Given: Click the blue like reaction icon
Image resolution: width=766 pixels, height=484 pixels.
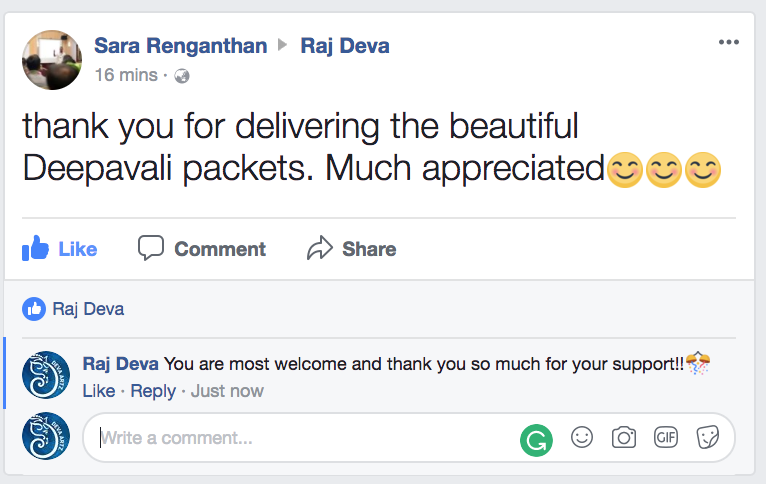Looking at the screenshot, I should point(34,309).
